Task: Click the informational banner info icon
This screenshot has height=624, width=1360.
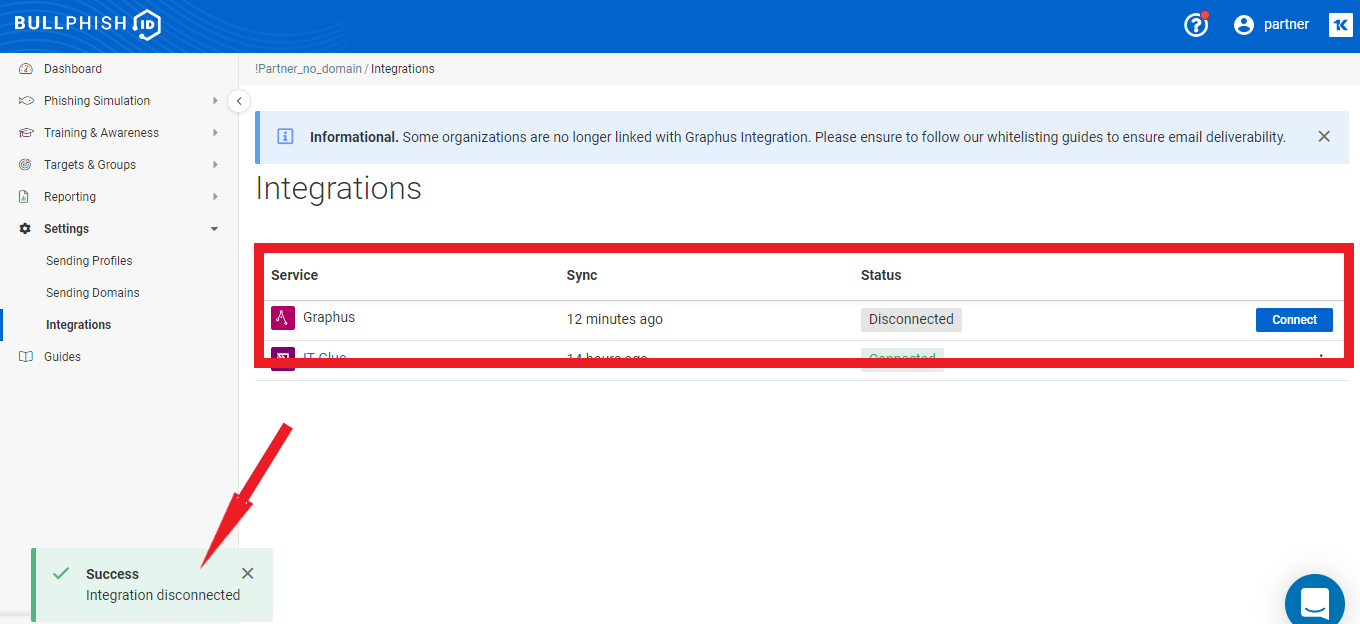Action: [285, 137]
